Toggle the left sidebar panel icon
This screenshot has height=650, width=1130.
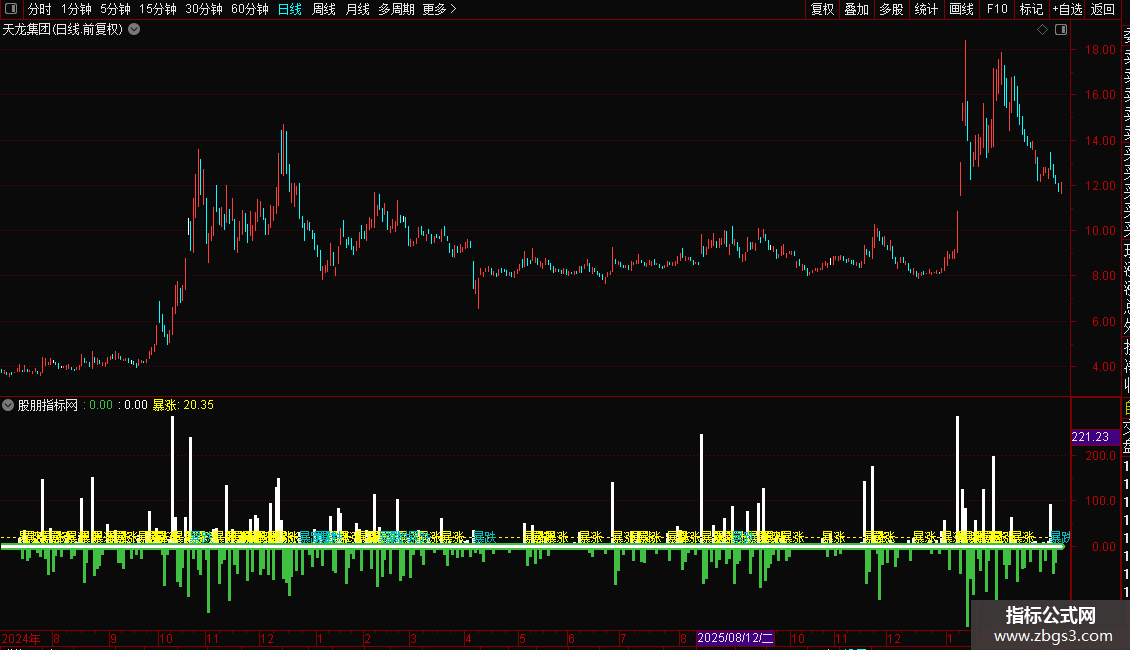[x=11, y=9]
